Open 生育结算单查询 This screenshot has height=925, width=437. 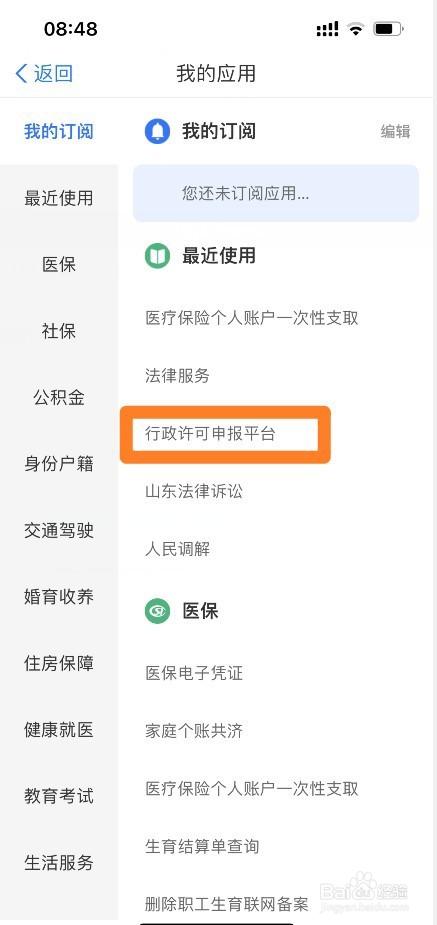pyautogui.click(x=202, y=847)
